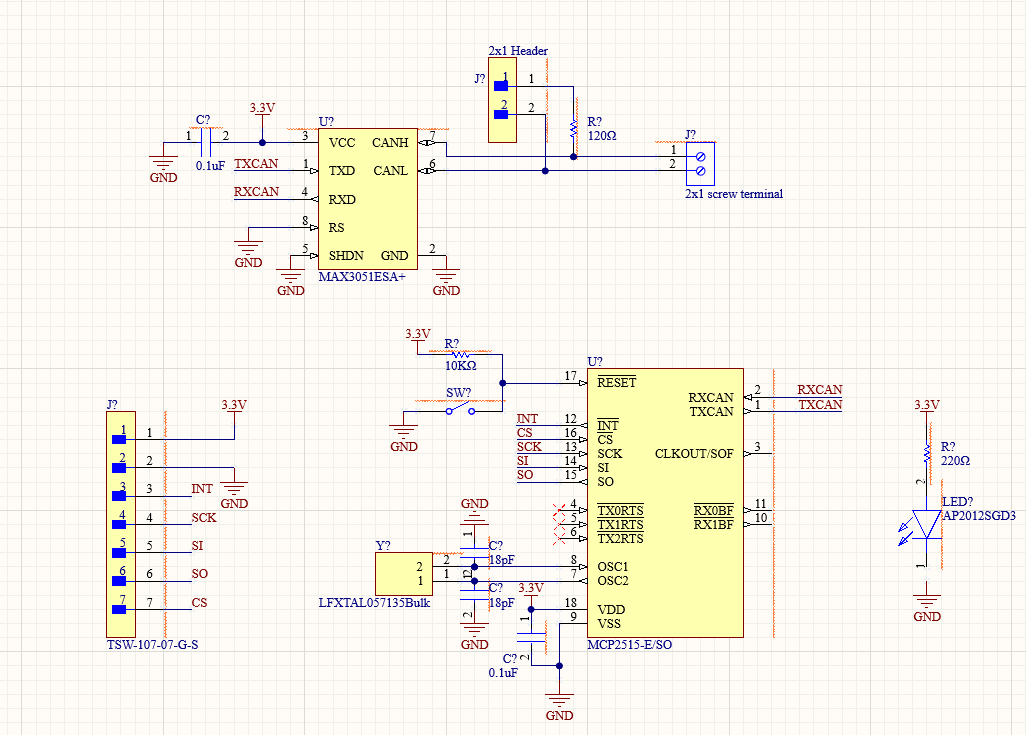Click the 3.3V power port above LED resistor

coord(927,406)
